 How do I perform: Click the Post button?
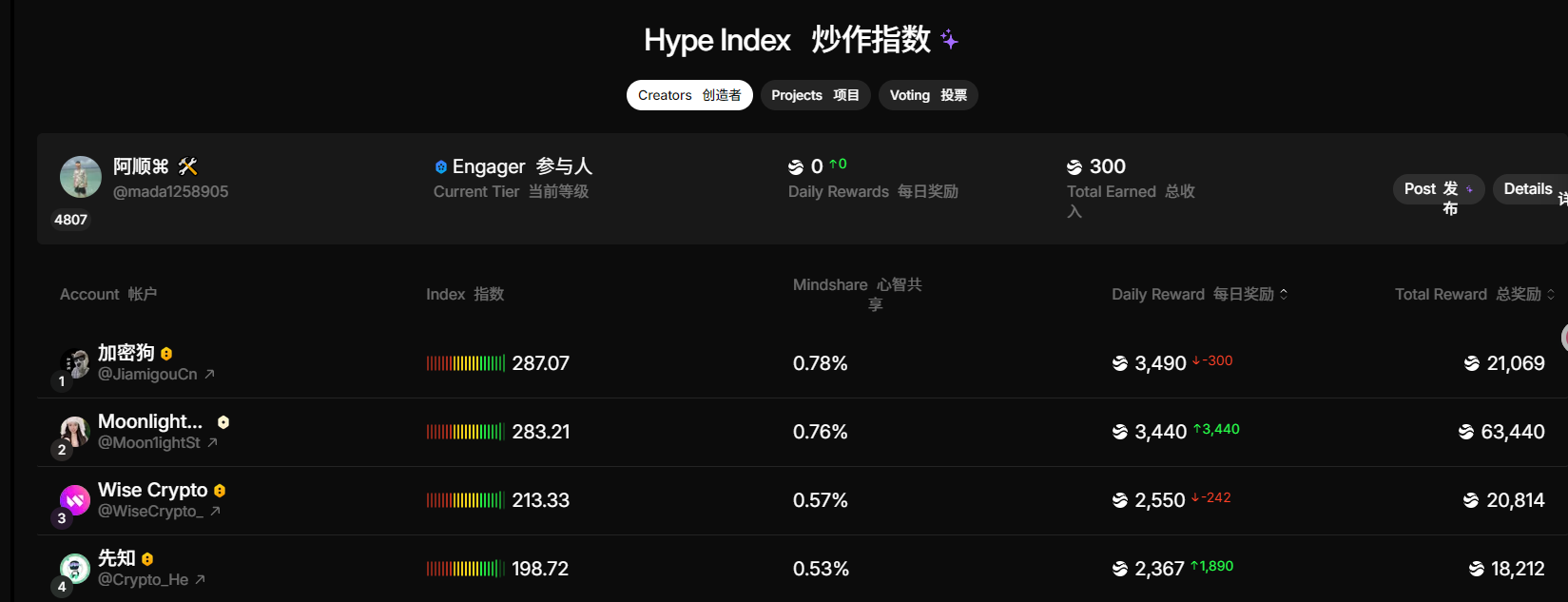click(1438, 189)
